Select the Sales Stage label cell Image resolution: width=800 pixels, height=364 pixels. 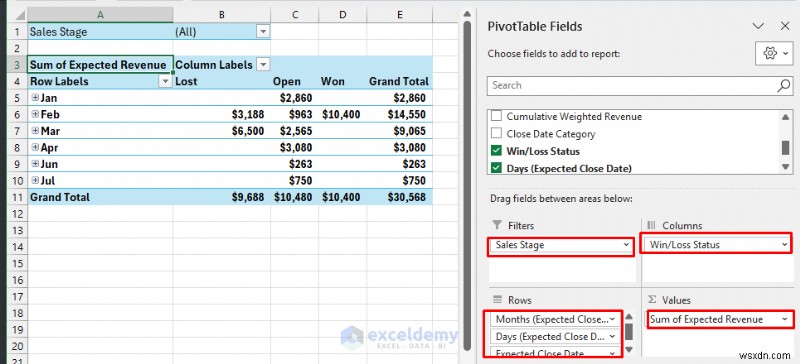[x=101, y=32]
